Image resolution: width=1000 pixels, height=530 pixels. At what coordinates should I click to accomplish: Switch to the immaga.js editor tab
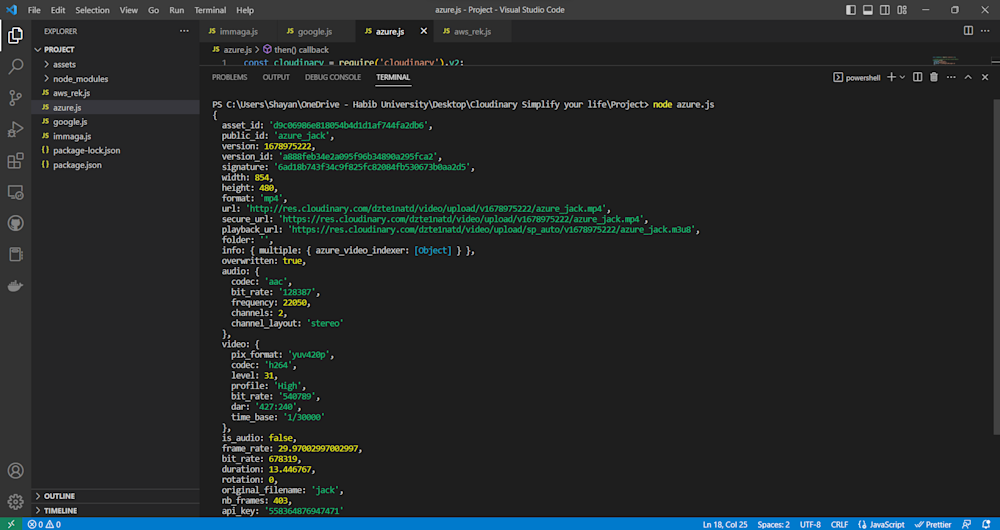tap(238, 31)
